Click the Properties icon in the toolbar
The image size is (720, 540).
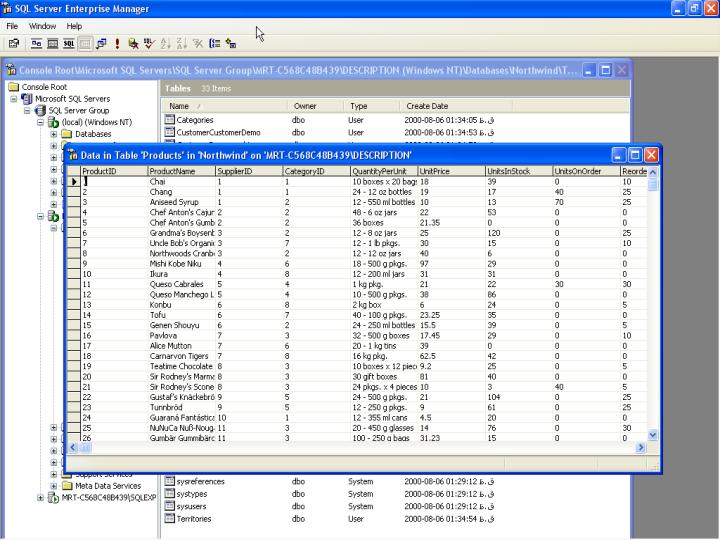(x=14, y=44)
